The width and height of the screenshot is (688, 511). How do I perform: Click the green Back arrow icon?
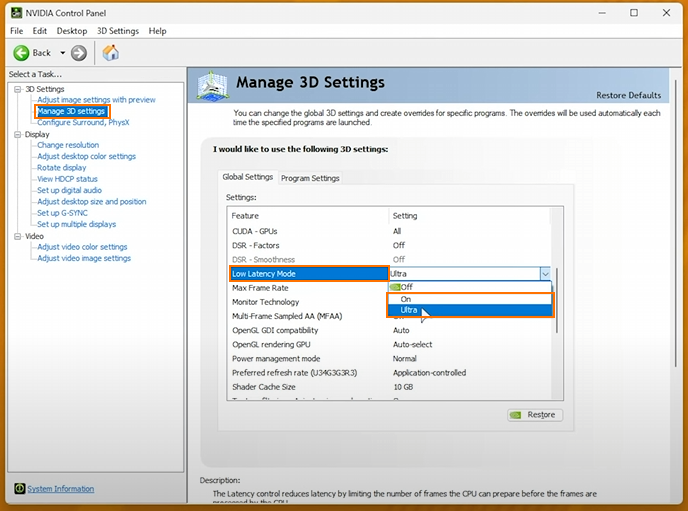click(x=21, y=53)
